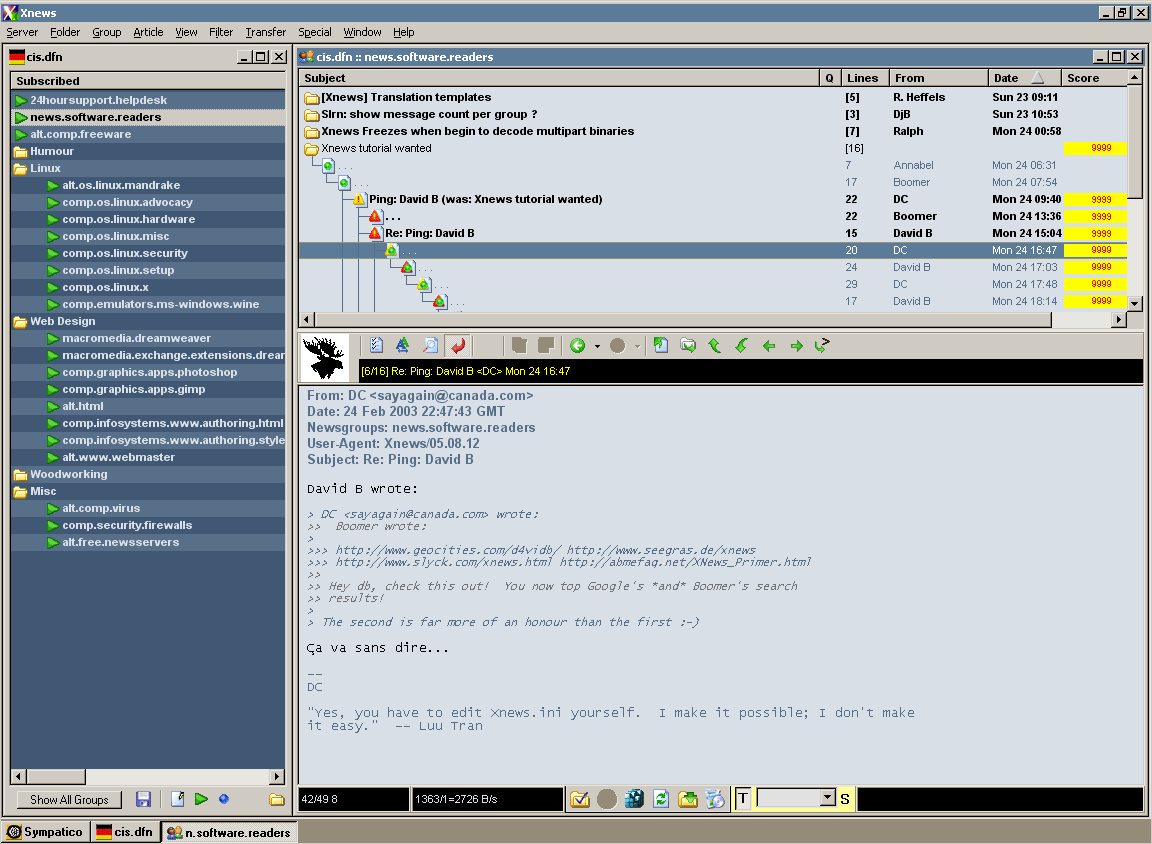Open the Article menu
This screenshot has height=844, width=1152.
[148, 32]
